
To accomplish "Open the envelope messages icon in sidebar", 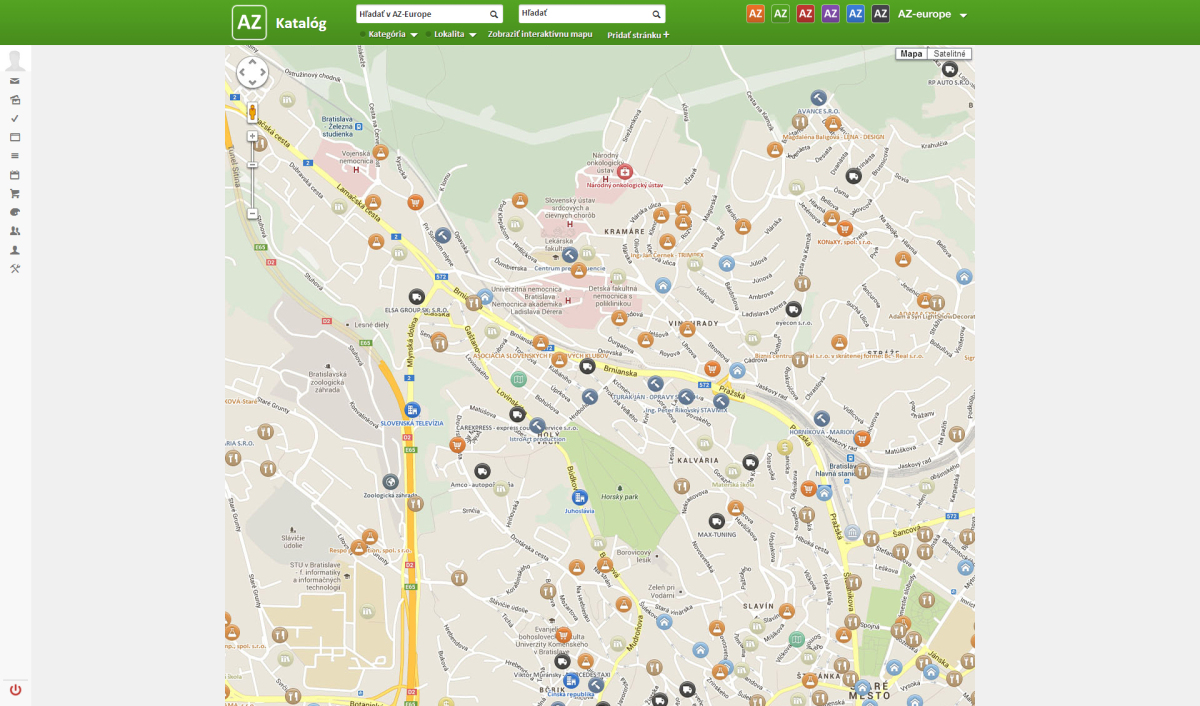I will pos(15,81).
